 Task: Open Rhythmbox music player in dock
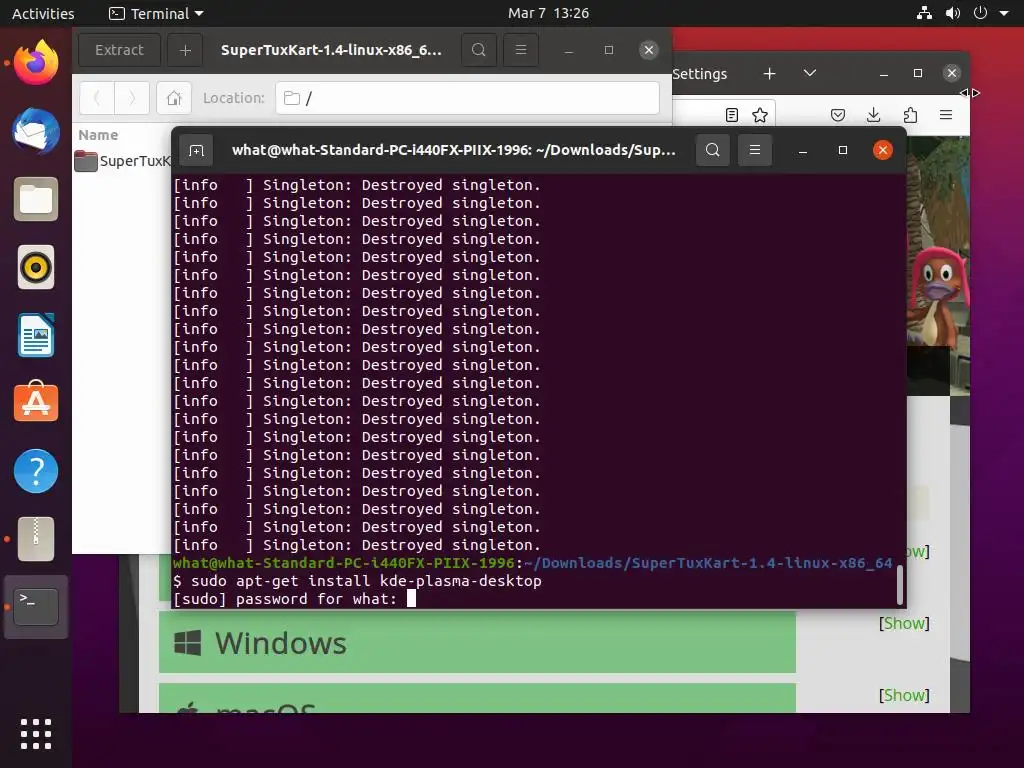(36, 267)
